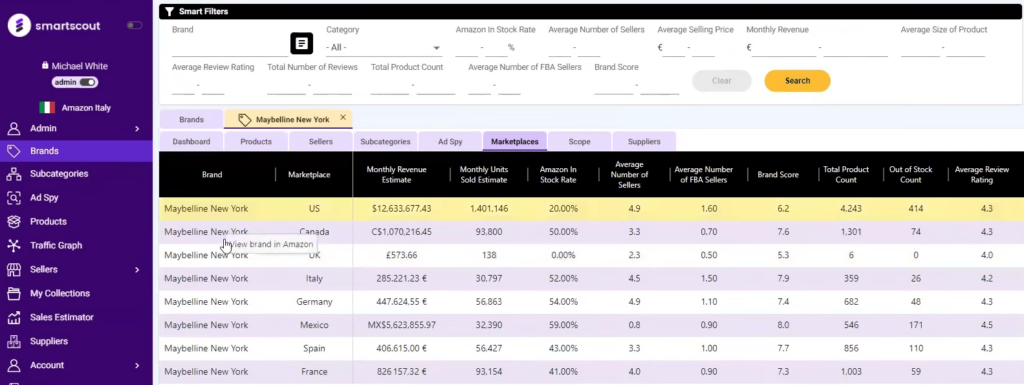
Task: Open Subcategories from the sidebar icon
Action: coord(14,174)
